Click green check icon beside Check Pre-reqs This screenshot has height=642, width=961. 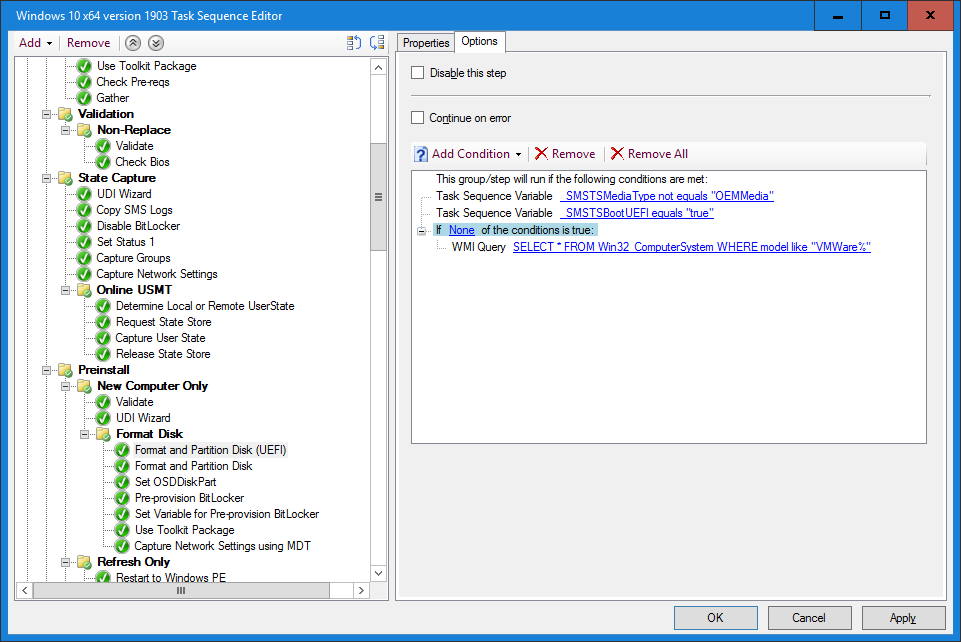pyautogui.click(x=84, y=82)
